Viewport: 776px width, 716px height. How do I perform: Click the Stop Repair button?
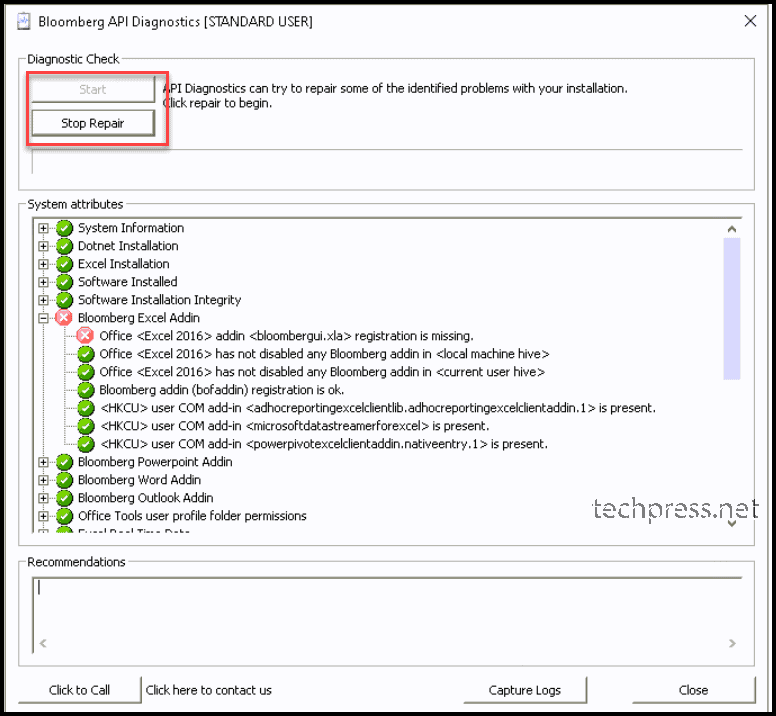(93, 123)
